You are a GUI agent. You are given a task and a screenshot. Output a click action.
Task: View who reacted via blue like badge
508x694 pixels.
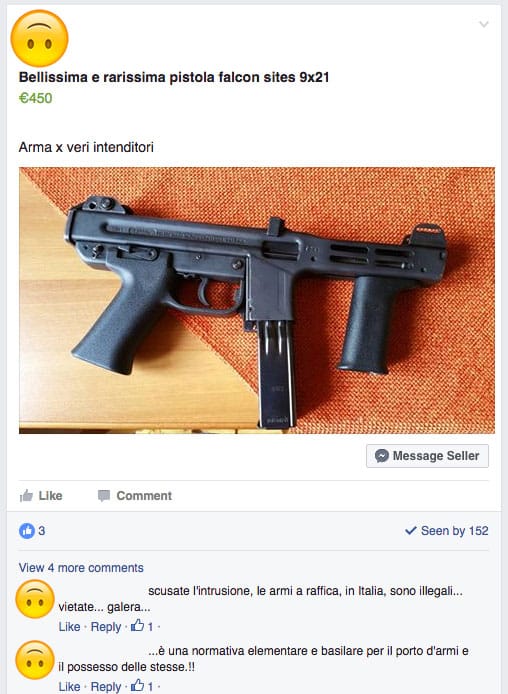[x=27, y=531]
